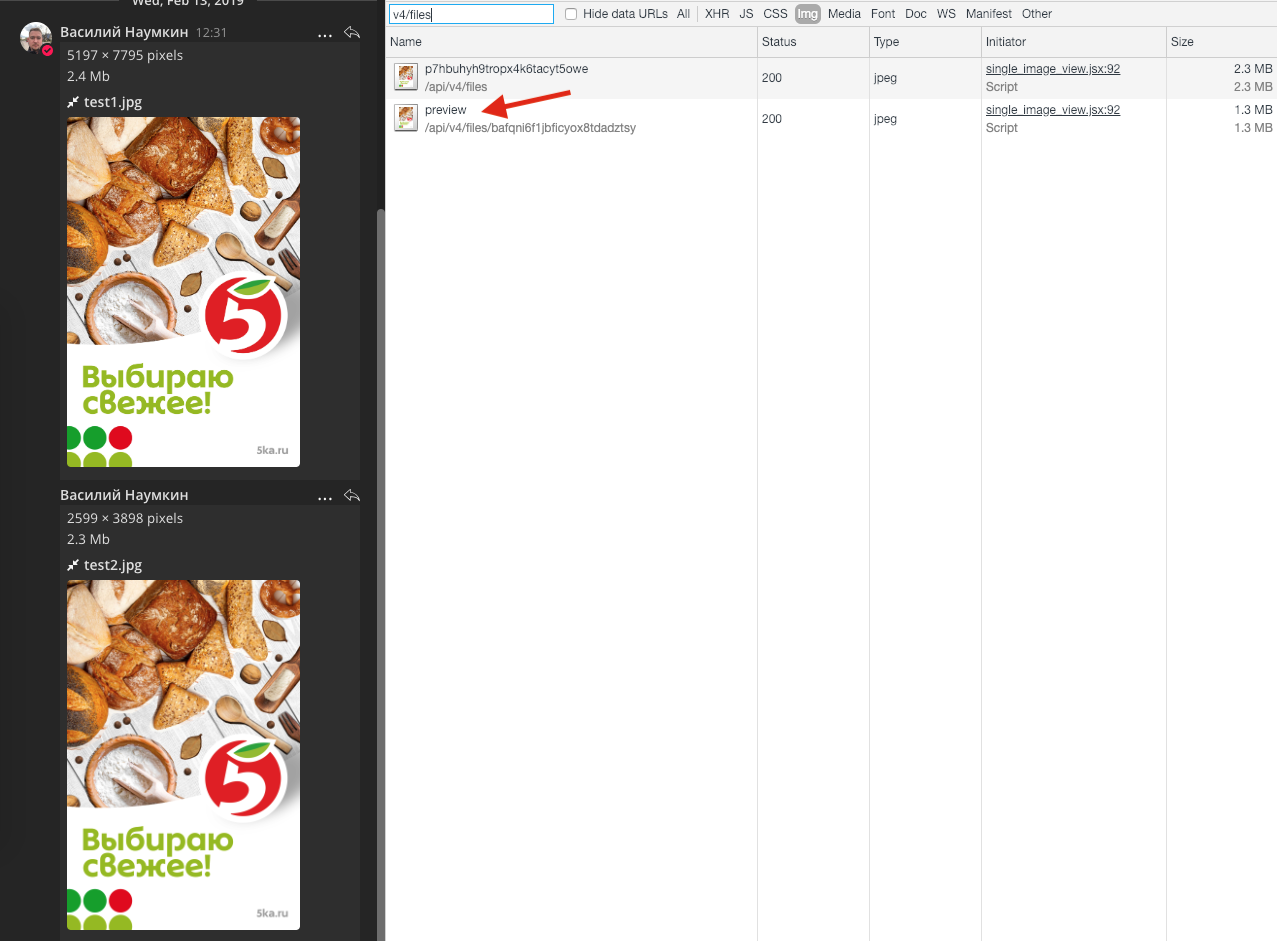This screenshot has width=1277, height=941.
Task: Select the preview request row
Action: point(831,119)
